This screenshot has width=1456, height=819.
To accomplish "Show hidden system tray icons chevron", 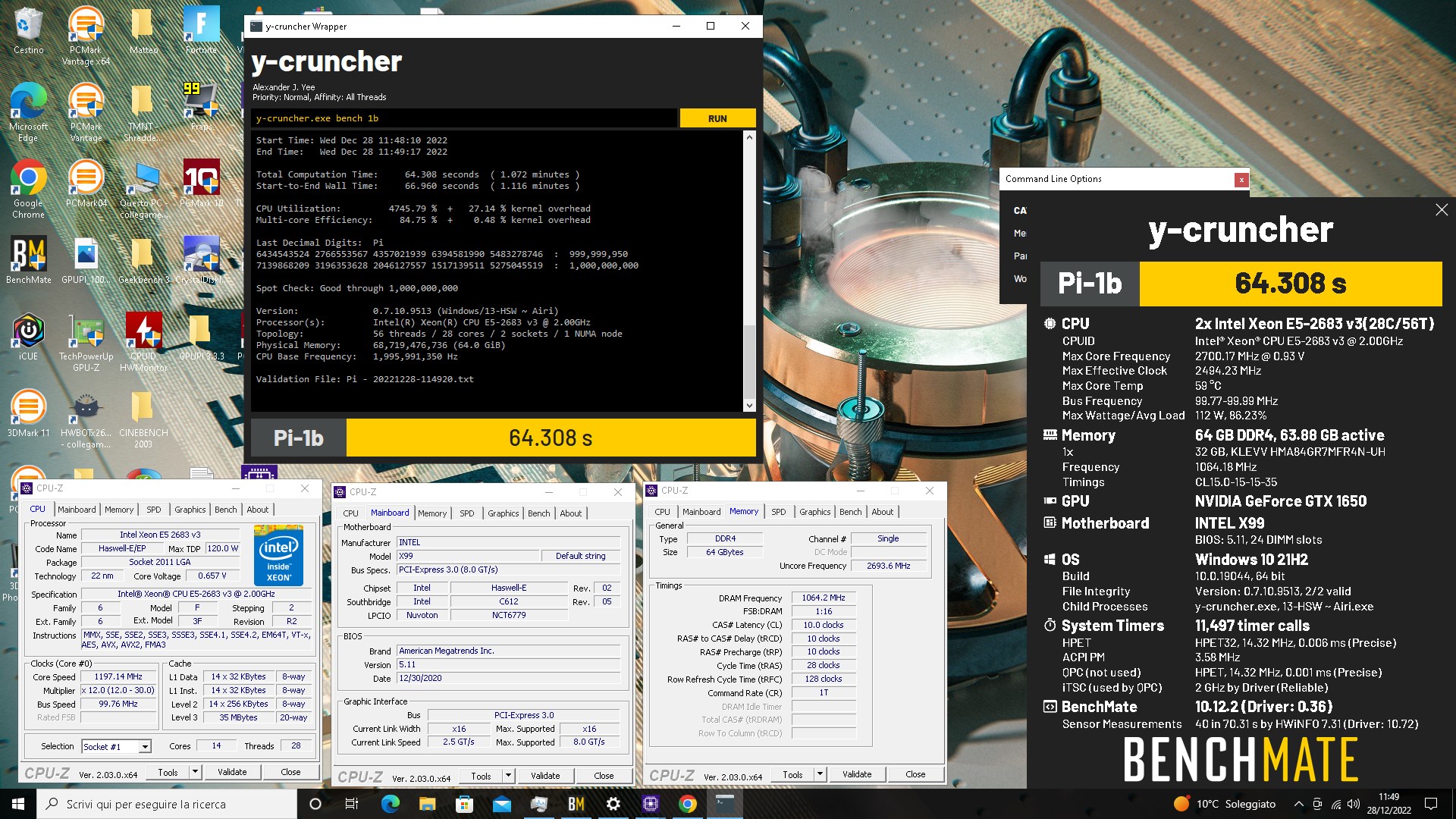I will [1298, 804].
